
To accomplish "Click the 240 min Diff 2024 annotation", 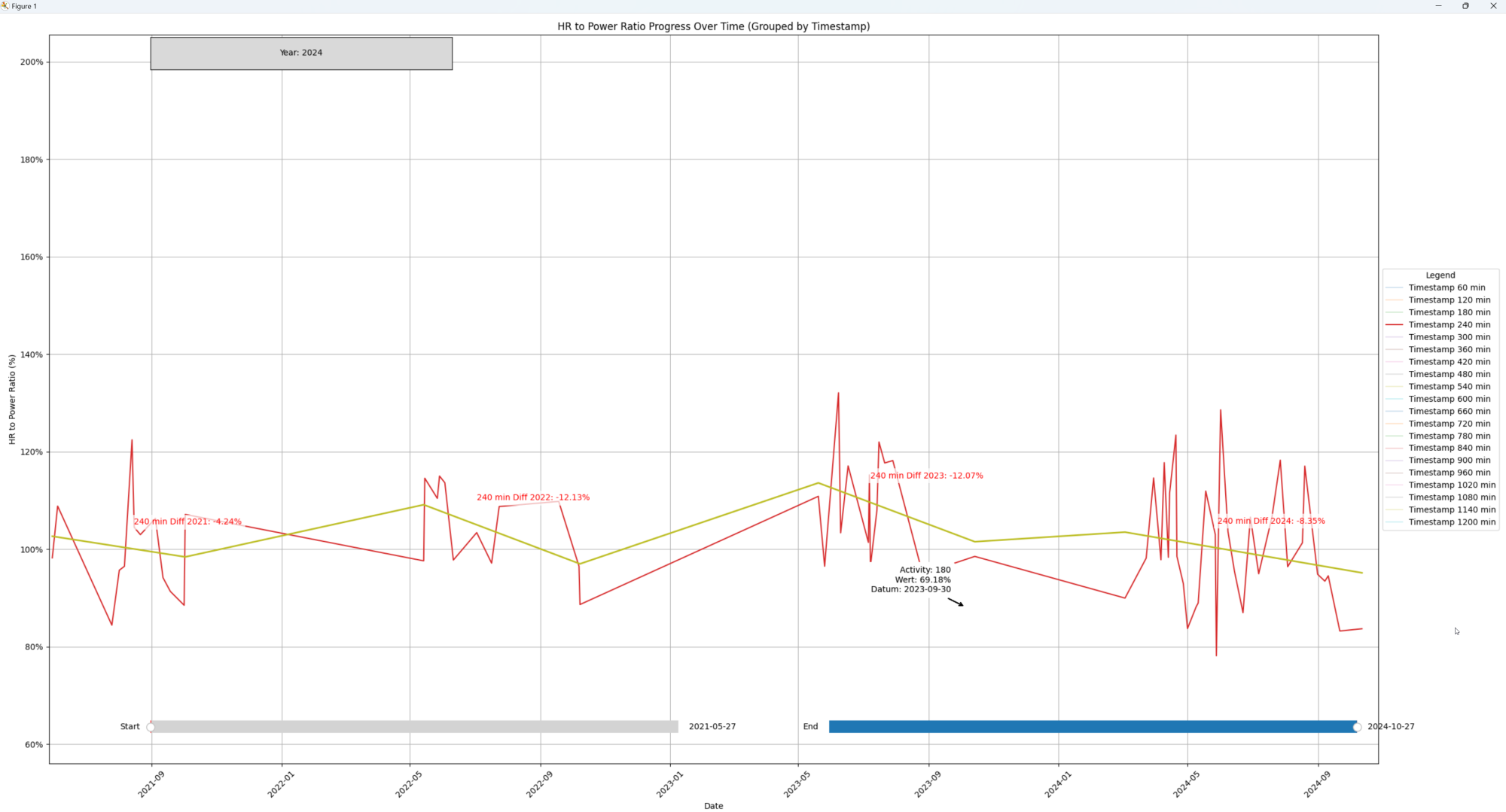I will point(1271,521).
